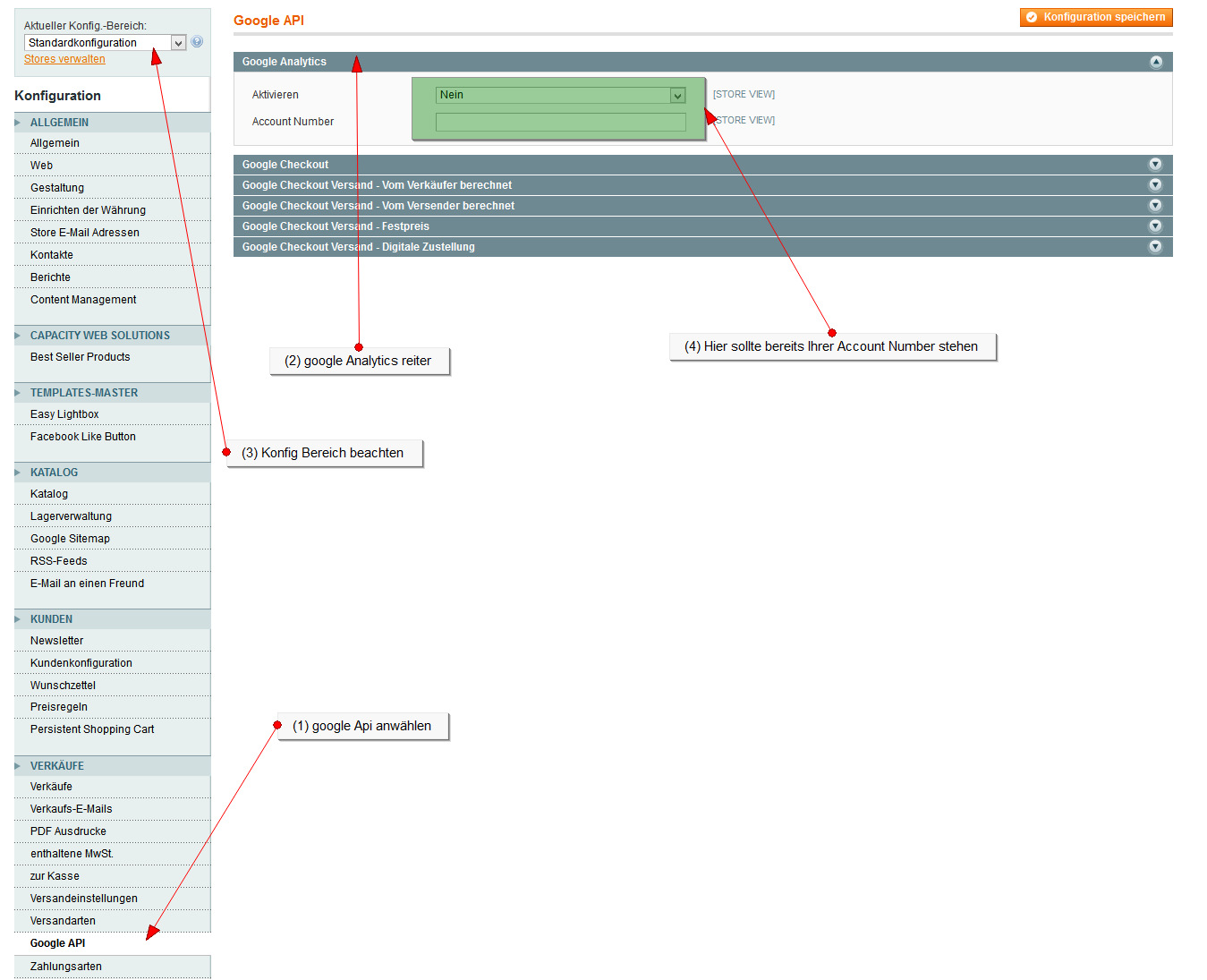
Task: Click Konfiguration speichern button
Action: tap(1096, 17)
